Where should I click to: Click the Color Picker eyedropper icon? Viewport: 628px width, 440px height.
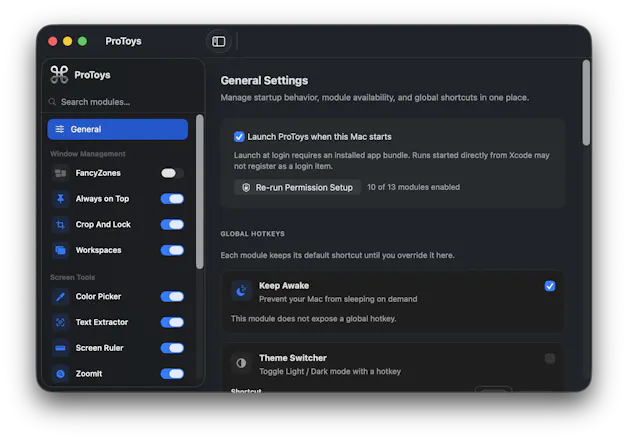pos(60,297)
